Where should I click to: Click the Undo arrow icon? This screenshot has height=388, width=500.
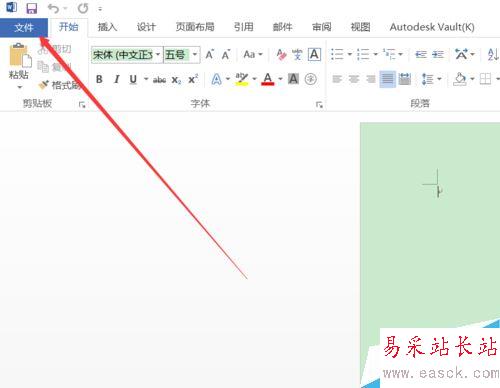[53, 8]
